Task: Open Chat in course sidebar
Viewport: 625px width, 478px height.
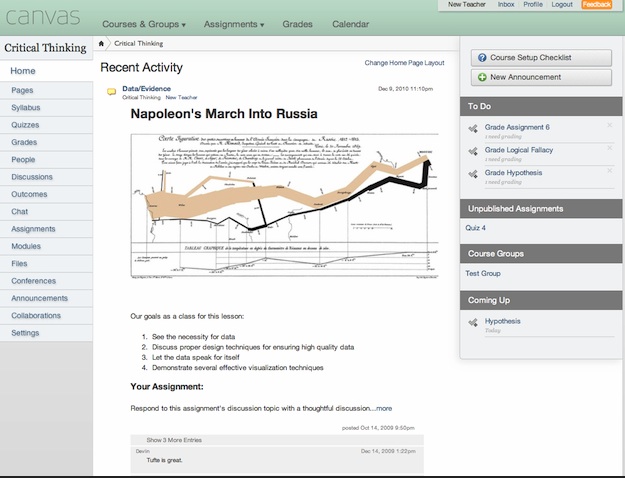Action: (x=46, y=212)
